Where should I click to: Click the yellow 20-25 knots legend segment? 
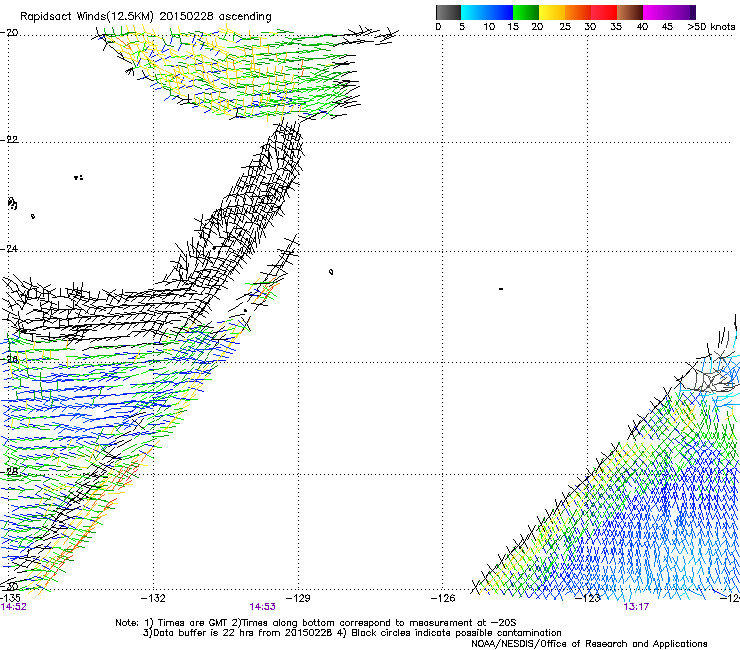coord(552,12)
